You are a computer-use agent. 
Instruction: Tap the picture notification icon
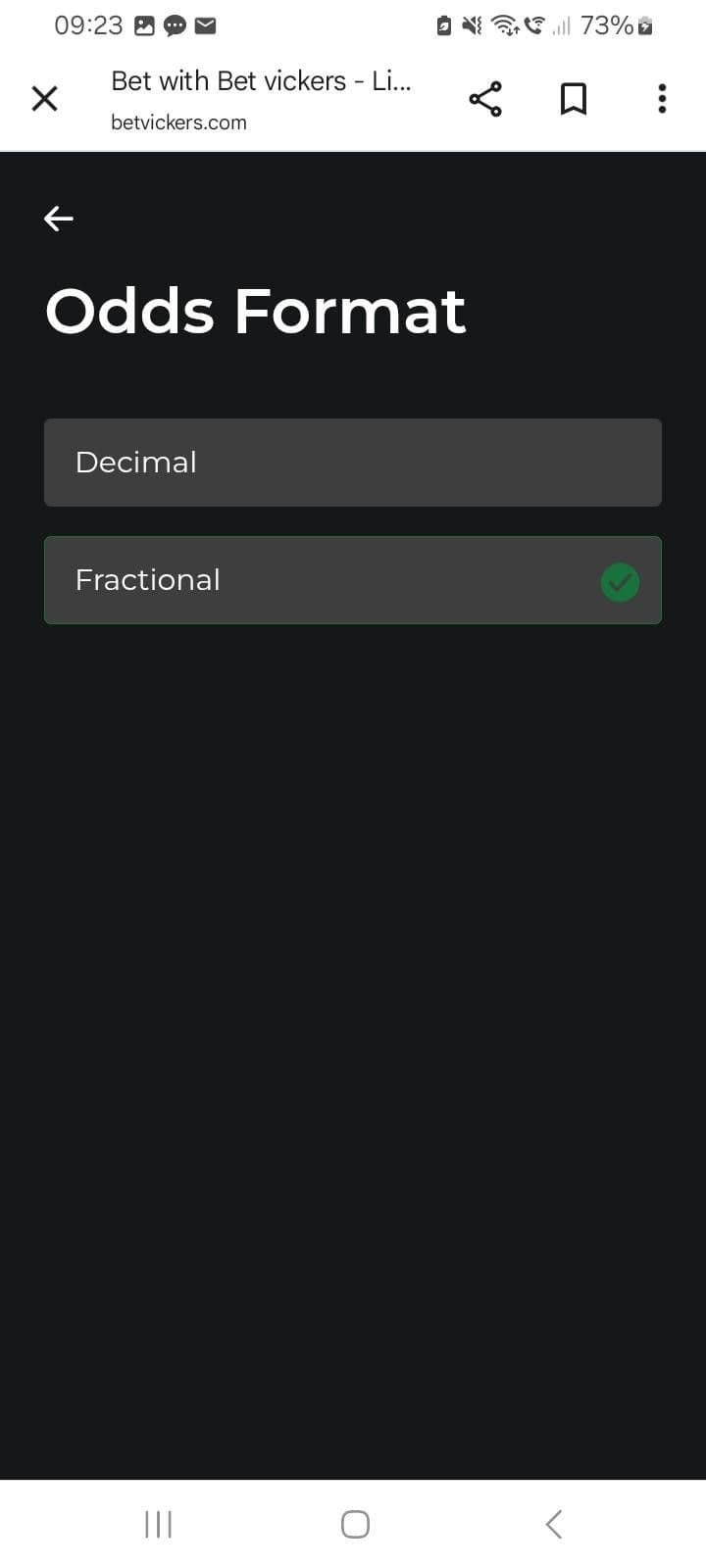(144, 26)
